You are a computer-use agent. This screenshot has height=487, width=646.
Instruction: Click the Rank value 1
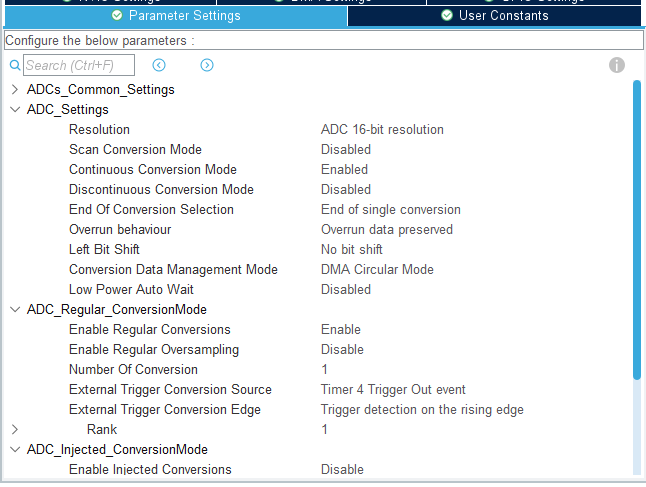point(325,429)
